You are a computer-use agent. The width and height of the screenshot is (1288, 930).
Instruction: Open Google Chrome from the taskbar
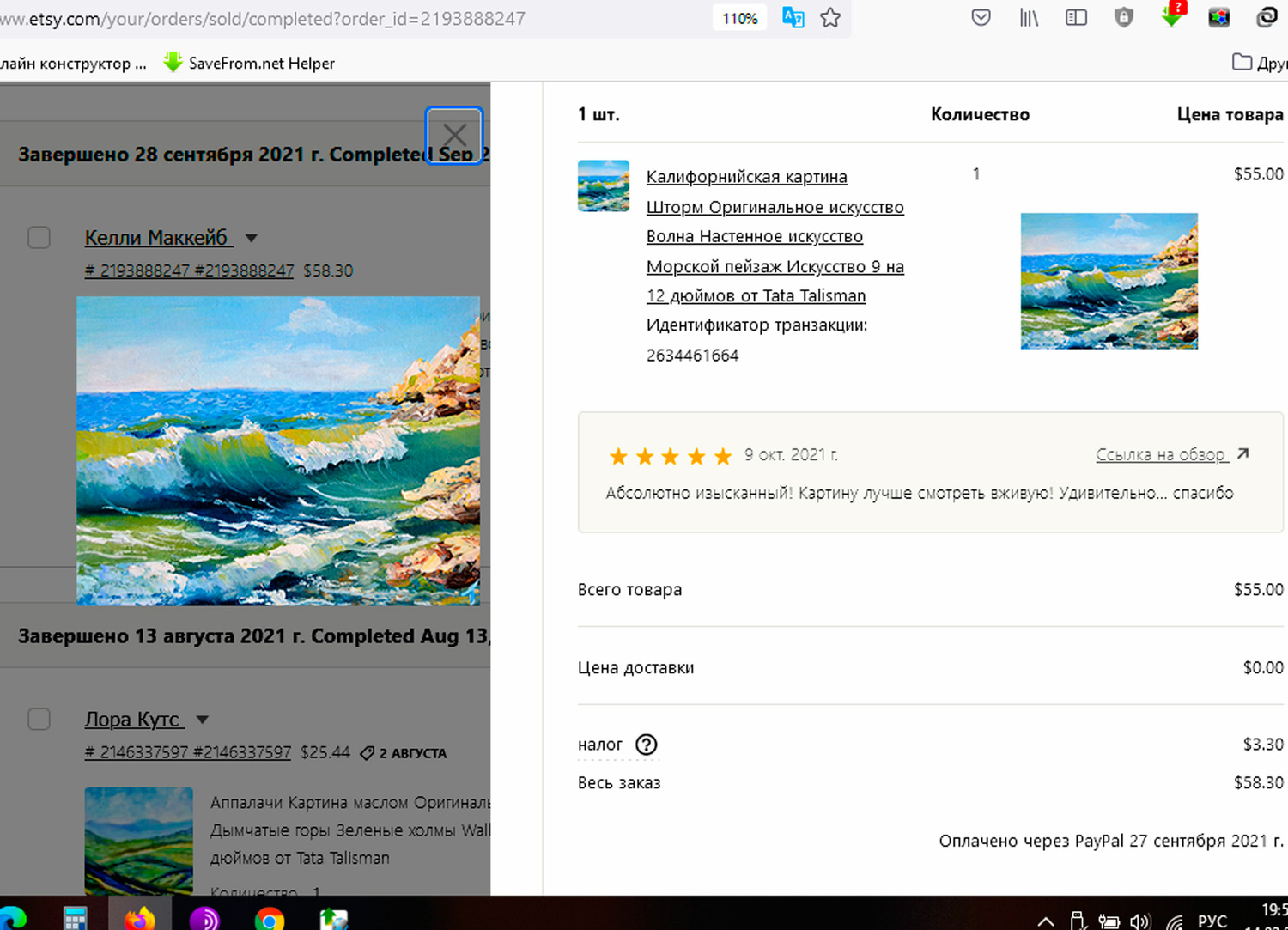[269, 919]
